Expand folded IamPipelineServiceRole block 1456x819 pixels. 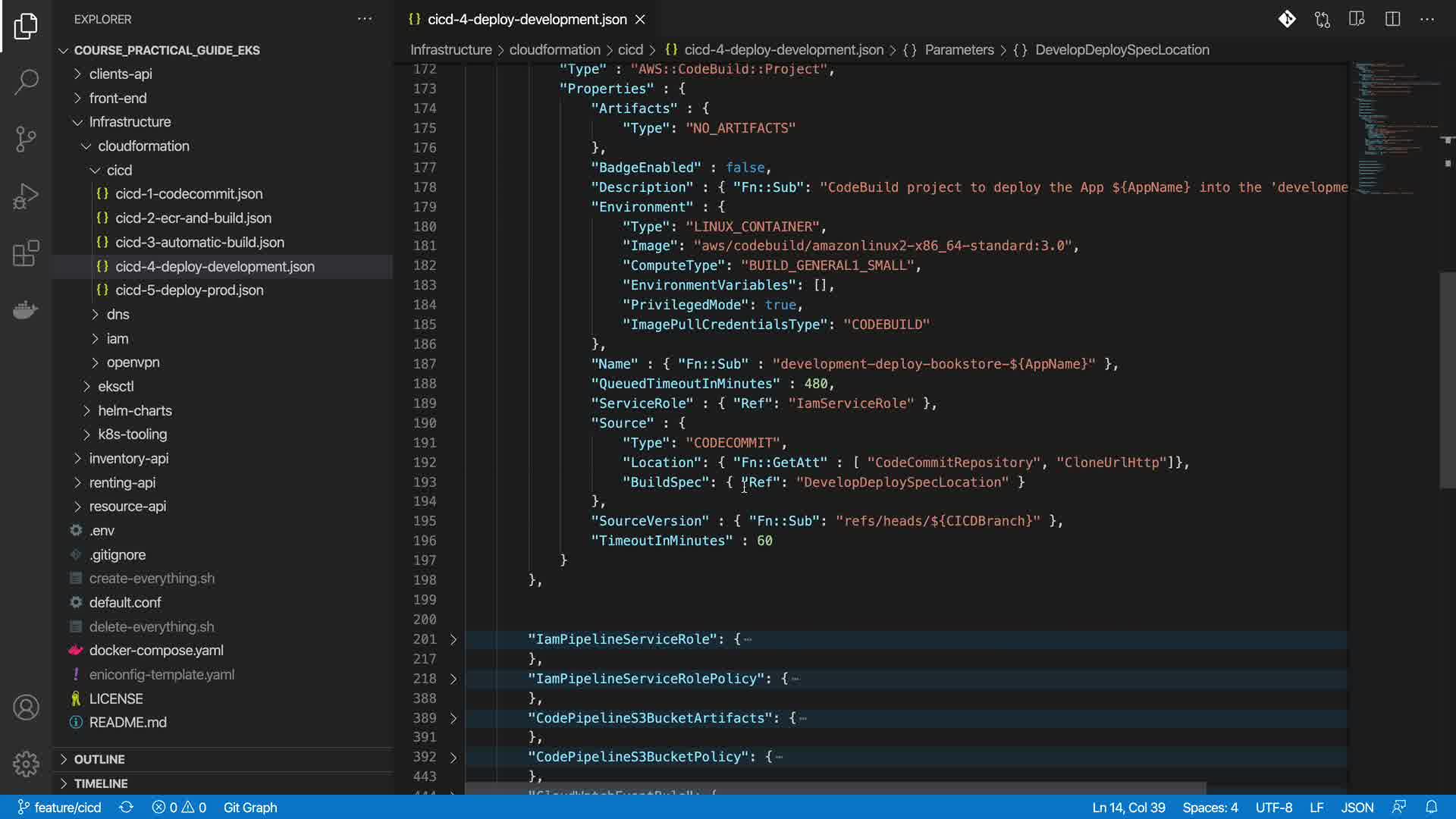pyautogui.click(x=453, y=639)
